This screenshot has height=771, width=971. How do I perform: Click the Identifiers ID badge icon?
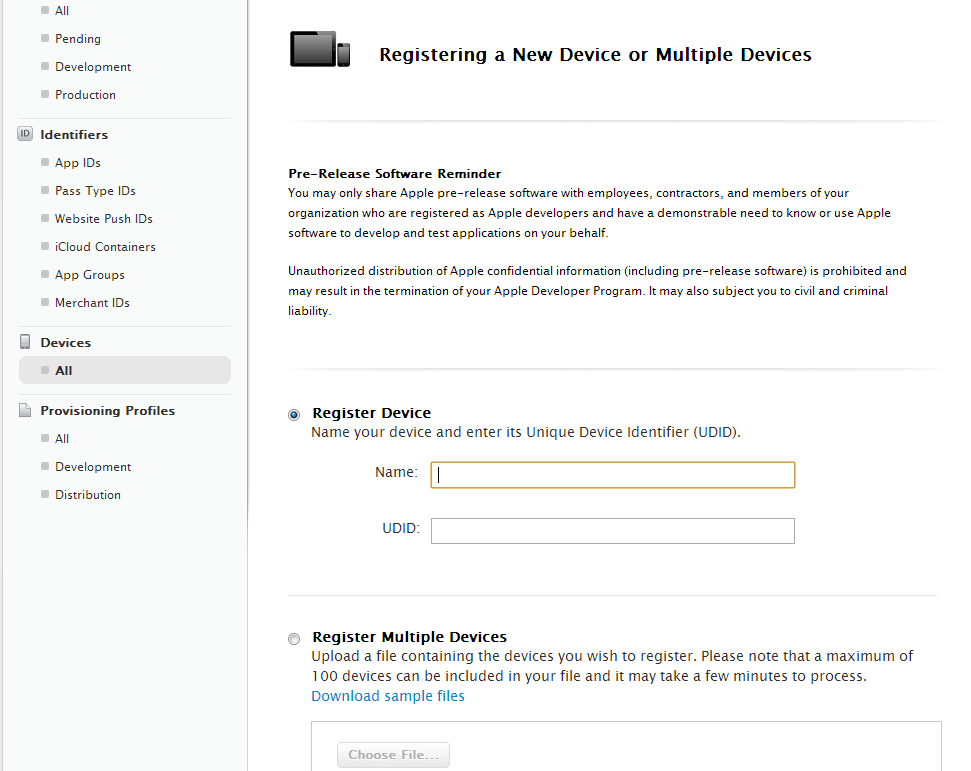coord(25,134)
